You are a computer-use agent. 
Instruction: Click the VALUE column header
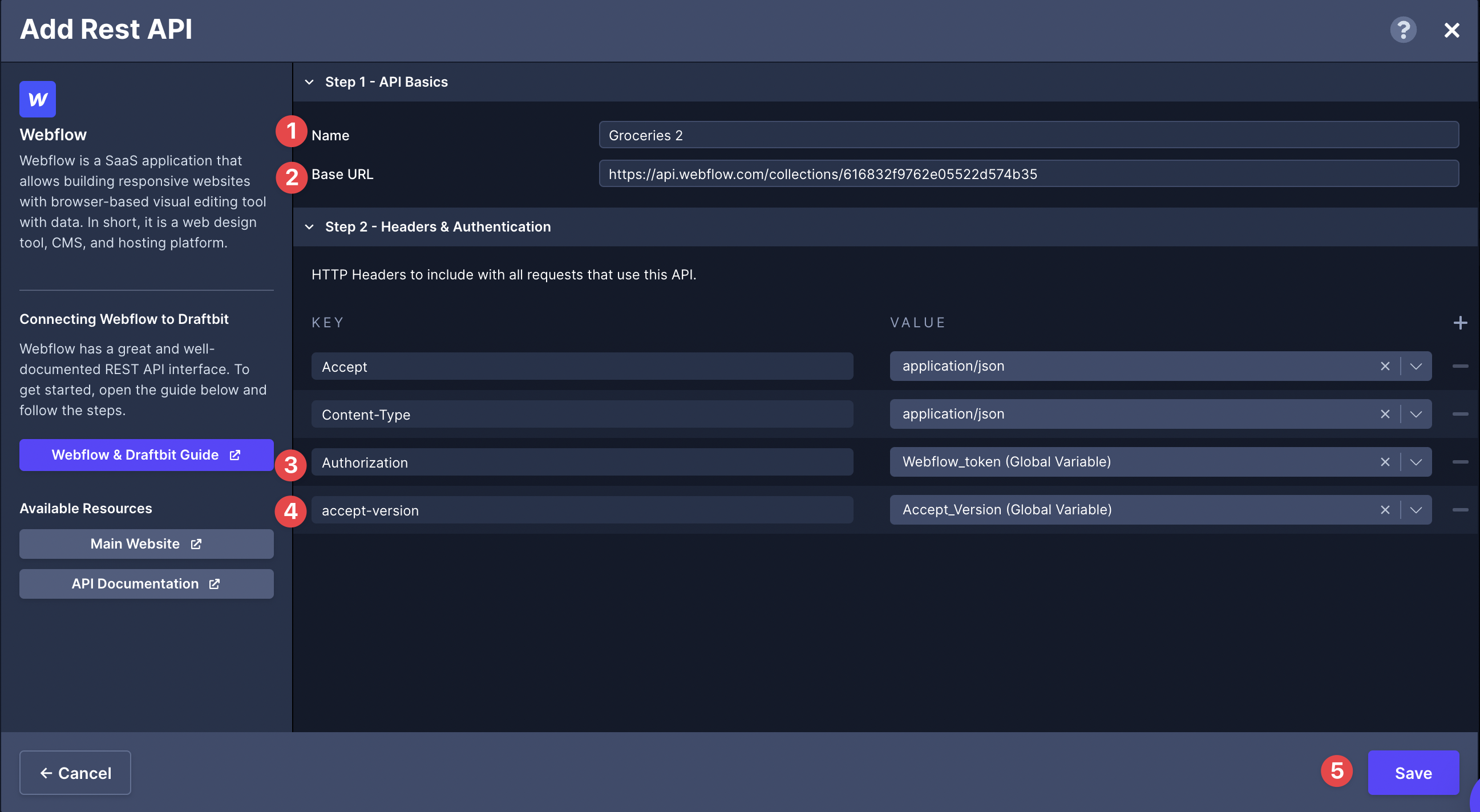(x=917, y=323)
